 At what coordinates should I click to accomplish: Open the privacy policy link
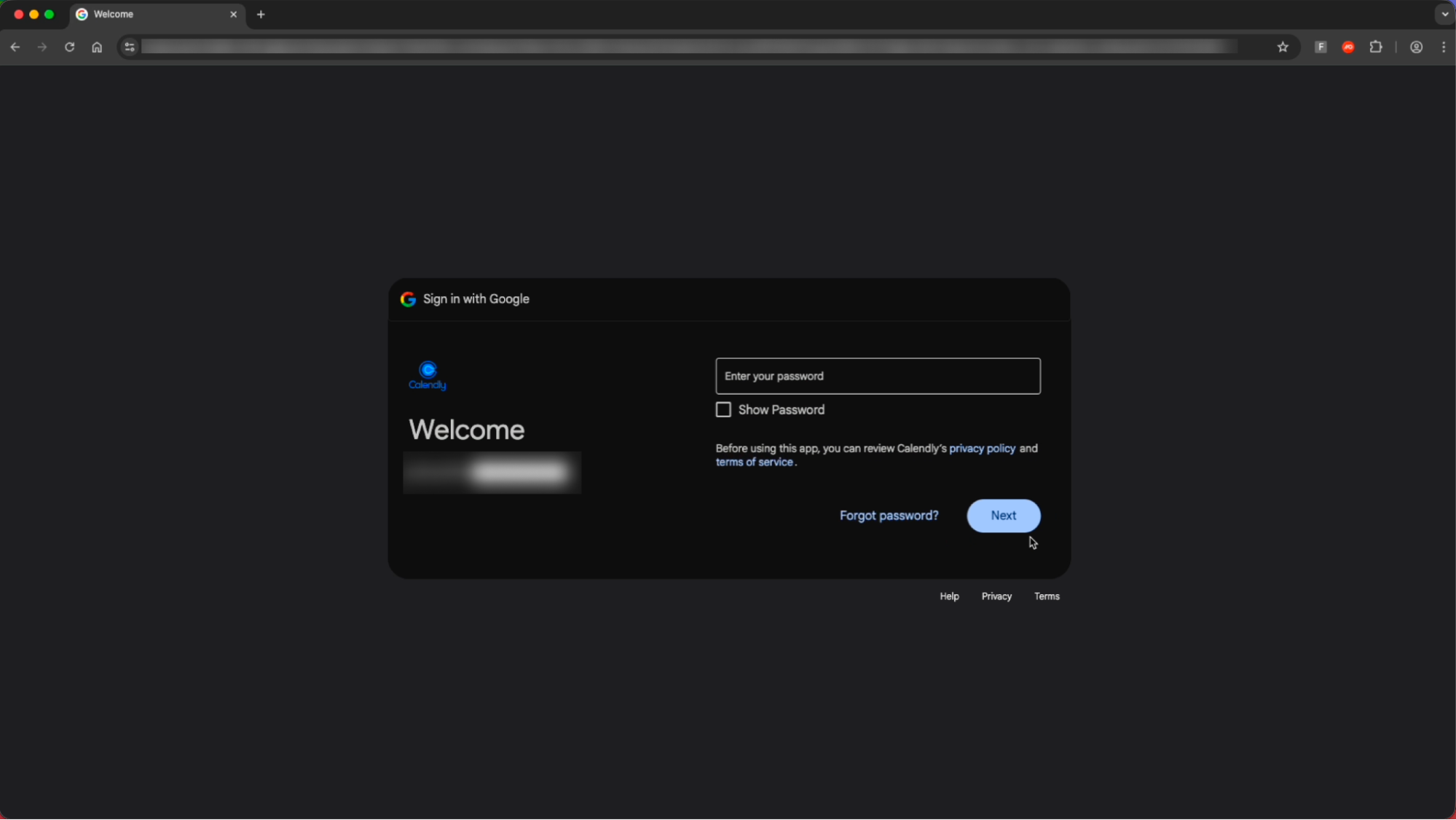point(982,448)
